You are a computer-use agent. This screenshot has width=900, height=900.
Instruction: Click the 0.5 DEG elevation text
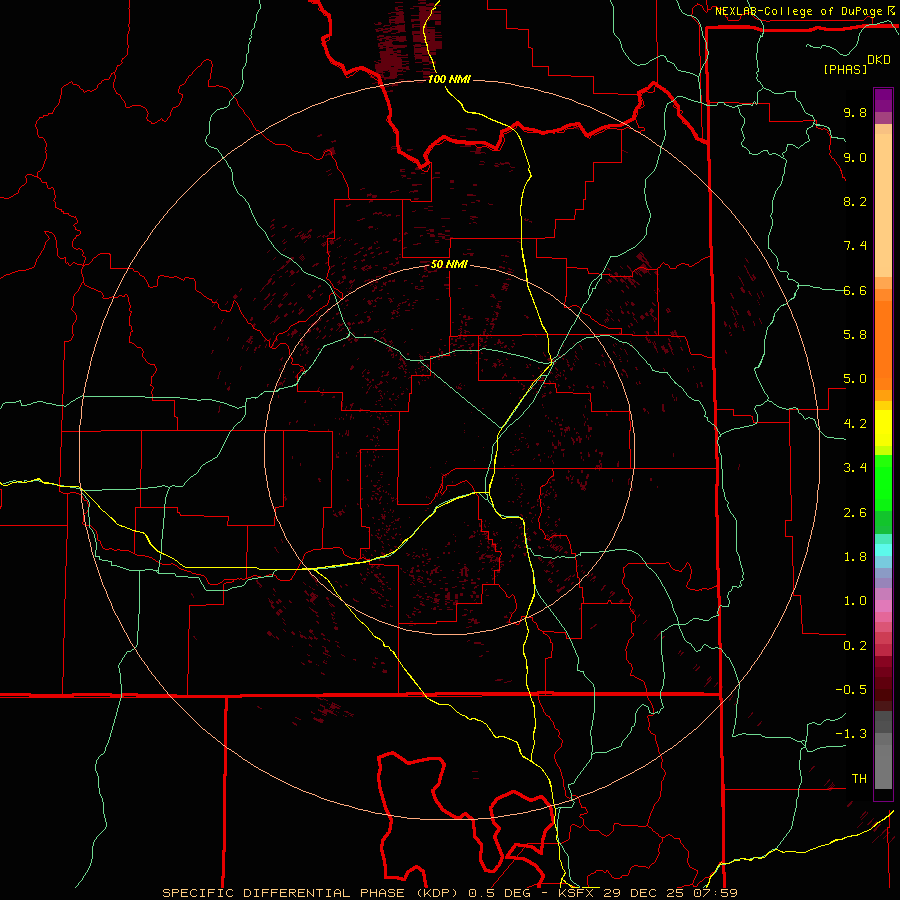pos(499,893)
